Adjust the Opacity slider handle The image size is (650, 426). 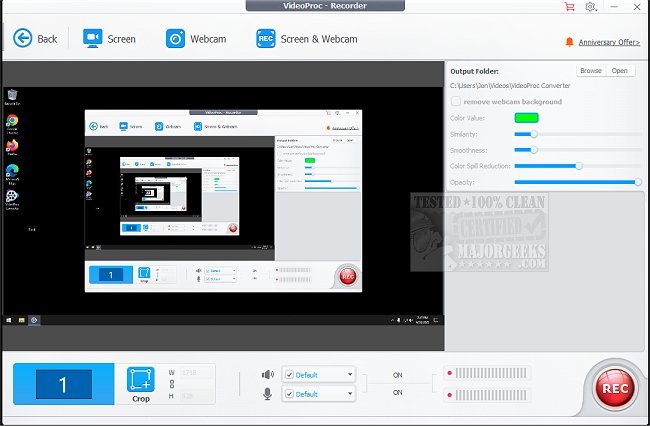[x=638, y=182]
